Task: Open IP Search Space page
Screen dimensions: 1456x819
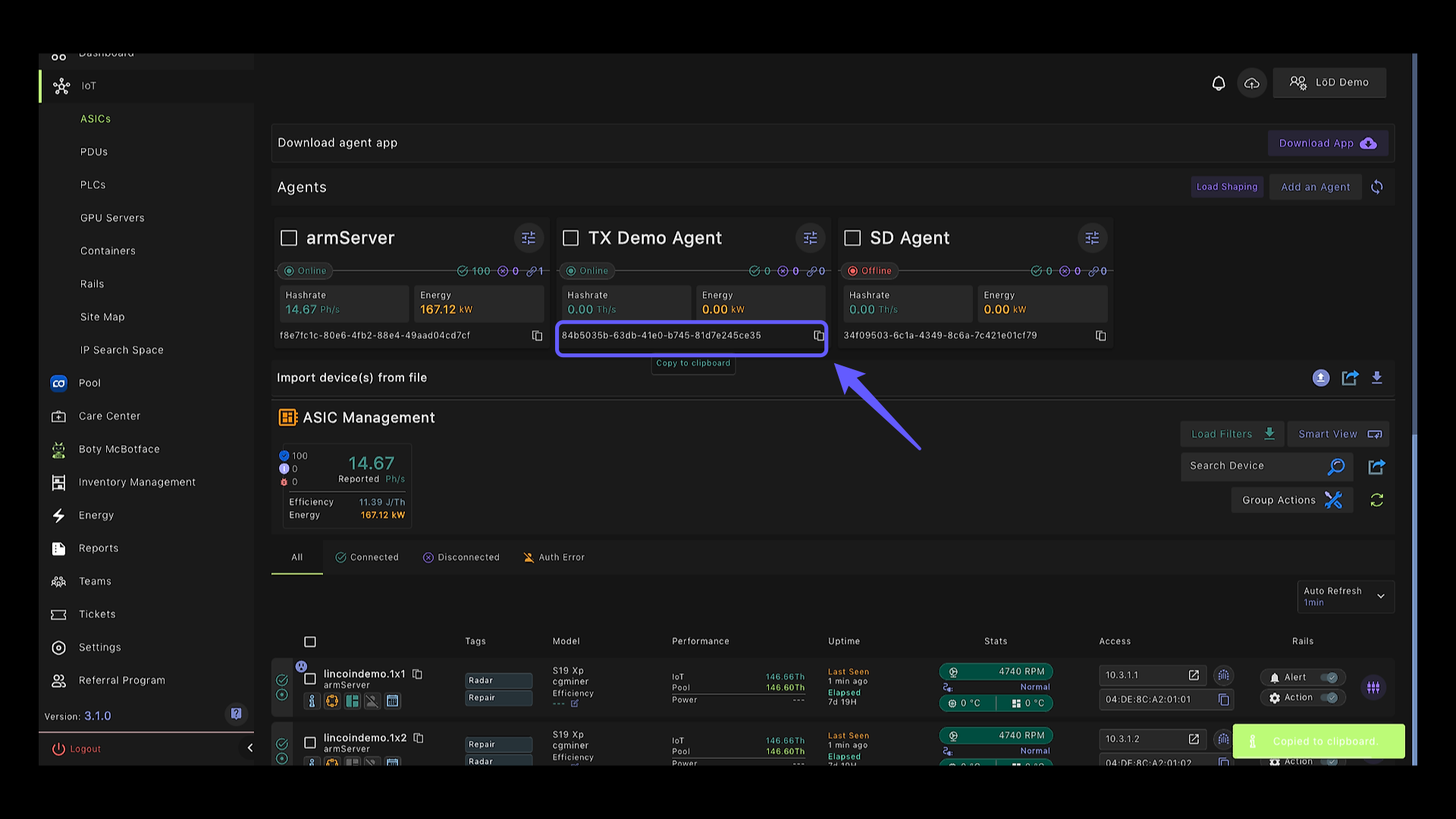Action: [122, 350]
